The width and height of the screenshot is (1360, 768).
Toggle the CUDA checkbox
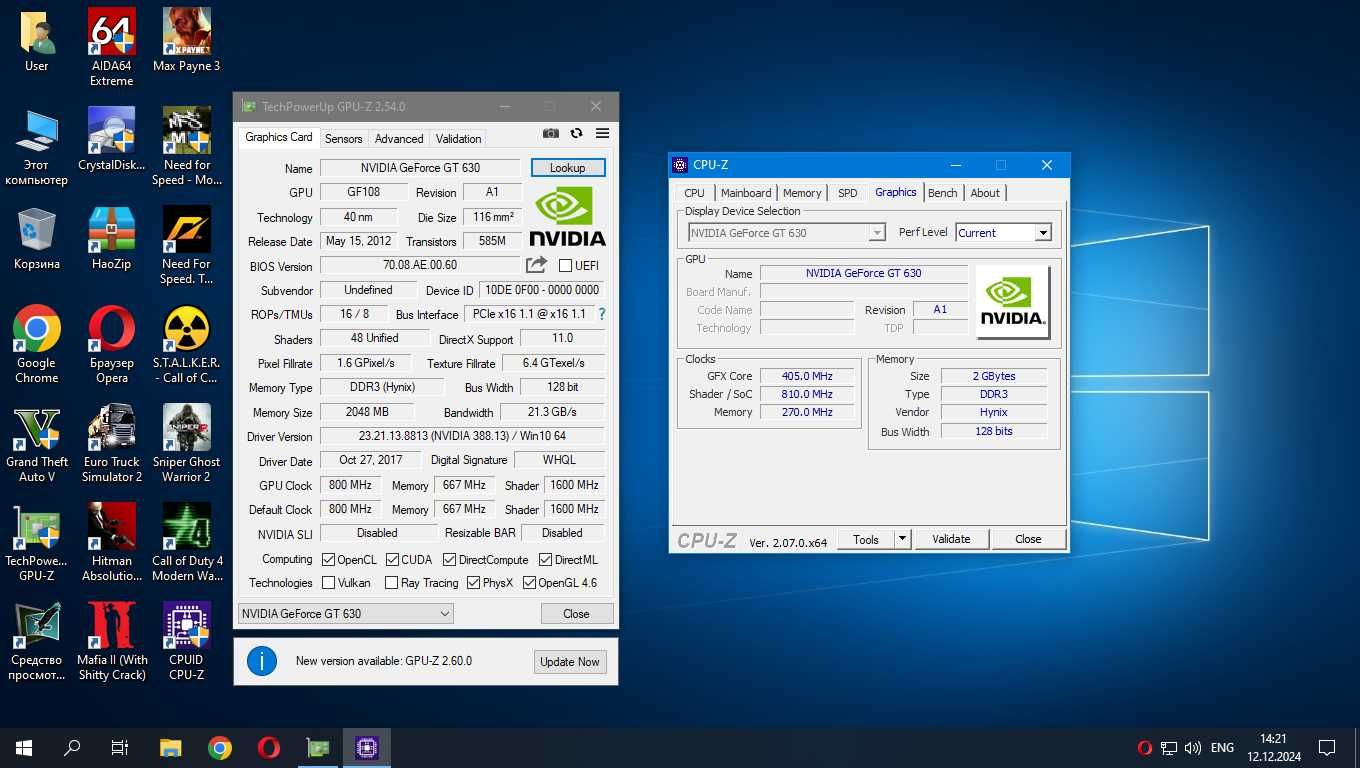(x=392, y=559)
